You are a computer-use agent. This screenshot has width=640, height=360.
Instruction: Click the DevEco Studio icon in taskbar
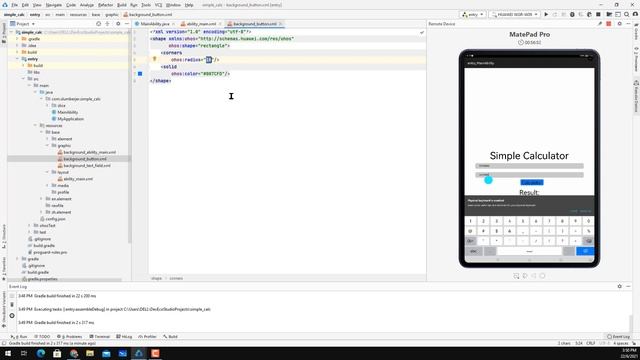pyautogui.click(x=139, y=353)
